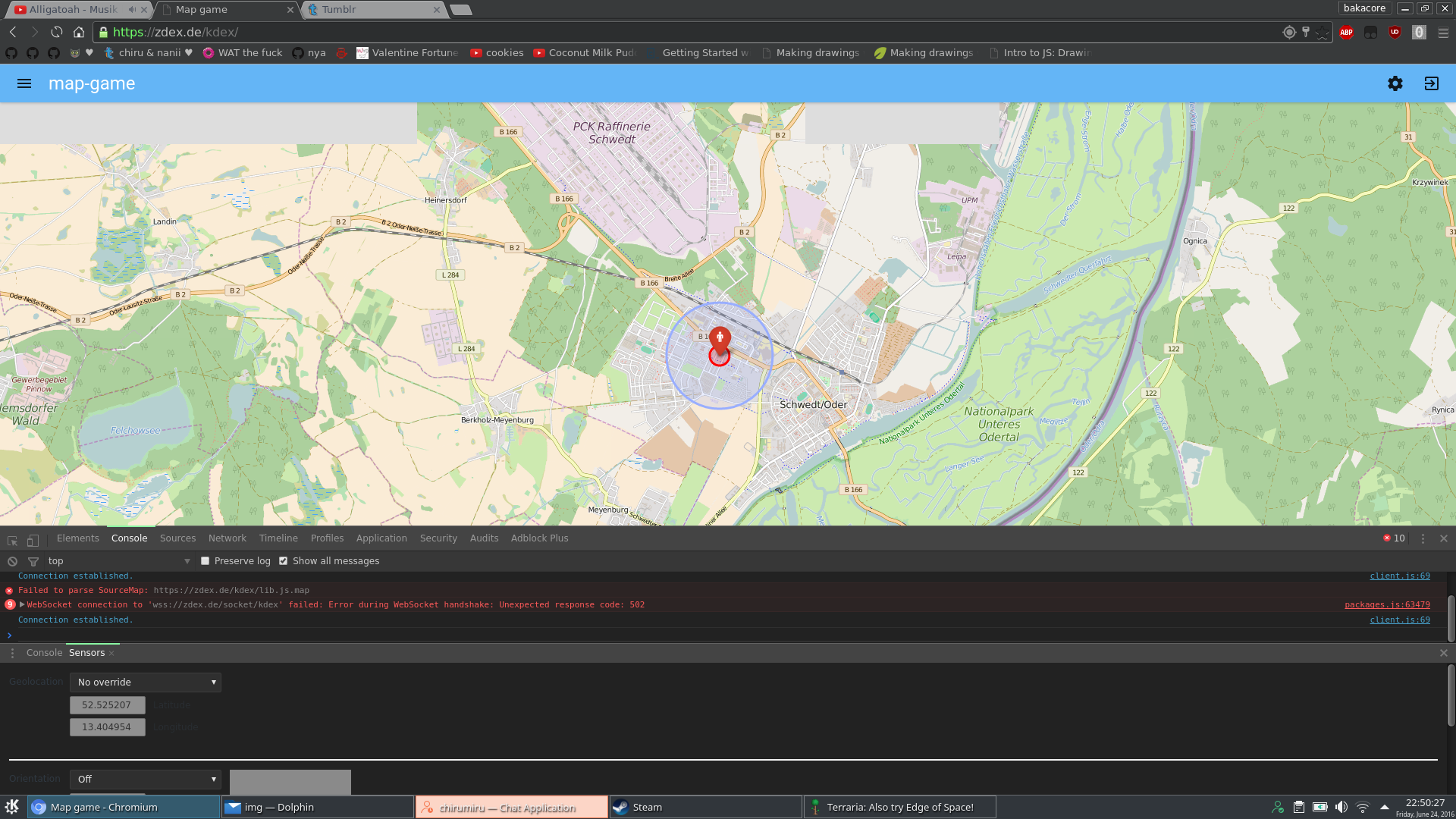Close the Sensors drawer tab
This screenshot has height=819, width=1456.
(x=111, y=653)
